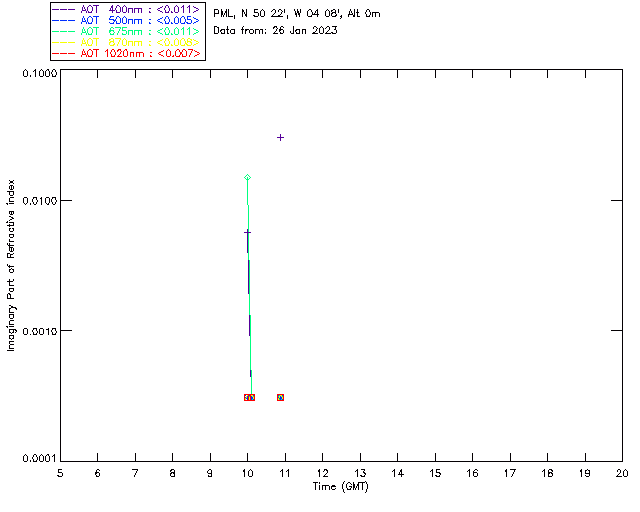Click the x-axis label 6
This screenshot has width=640, height=512.
point(98,473)
